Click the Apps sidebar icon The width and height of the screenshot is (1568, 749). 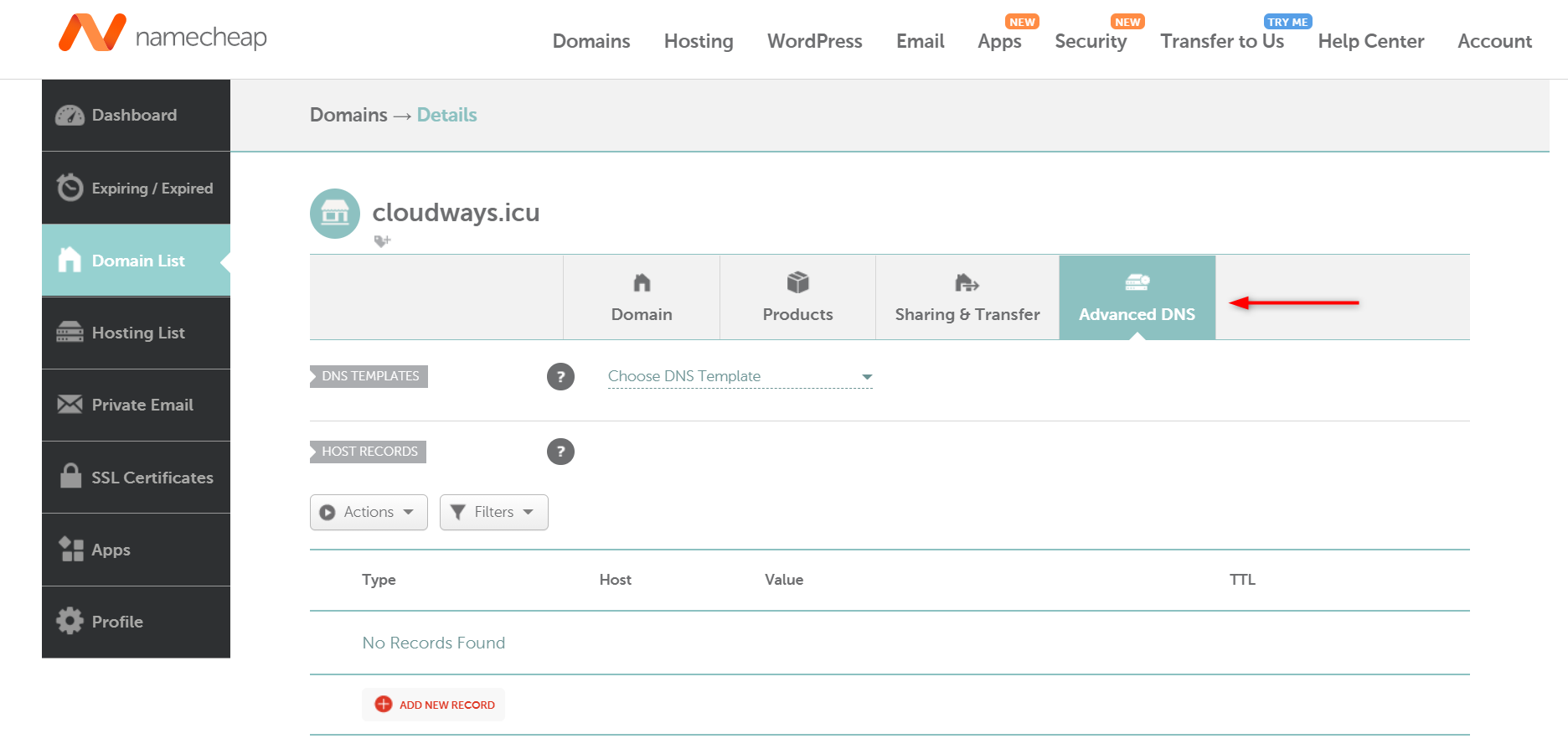coord(71,549)
